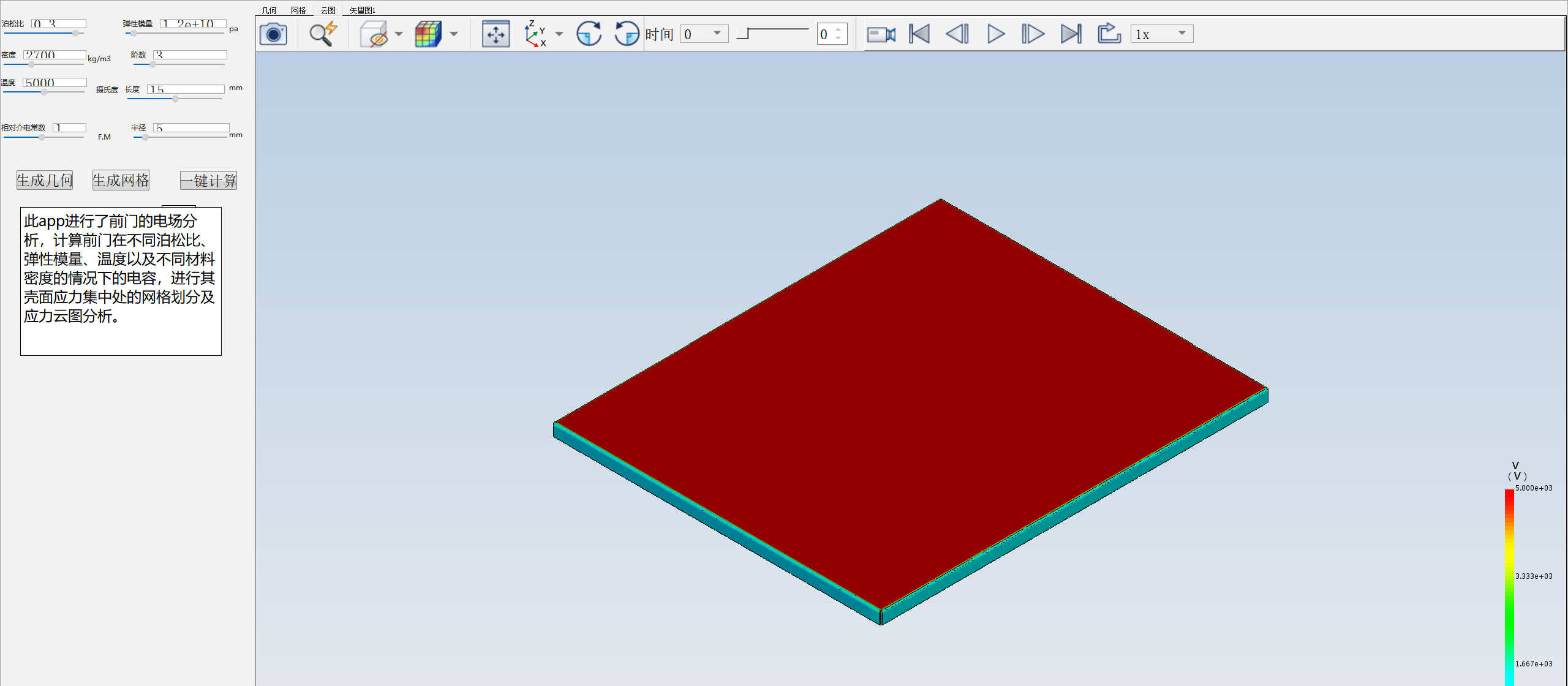This screenshot has height=686, width=1568.
Task: Adjust the 阶数 slider
Action: [x=178, y=64]
